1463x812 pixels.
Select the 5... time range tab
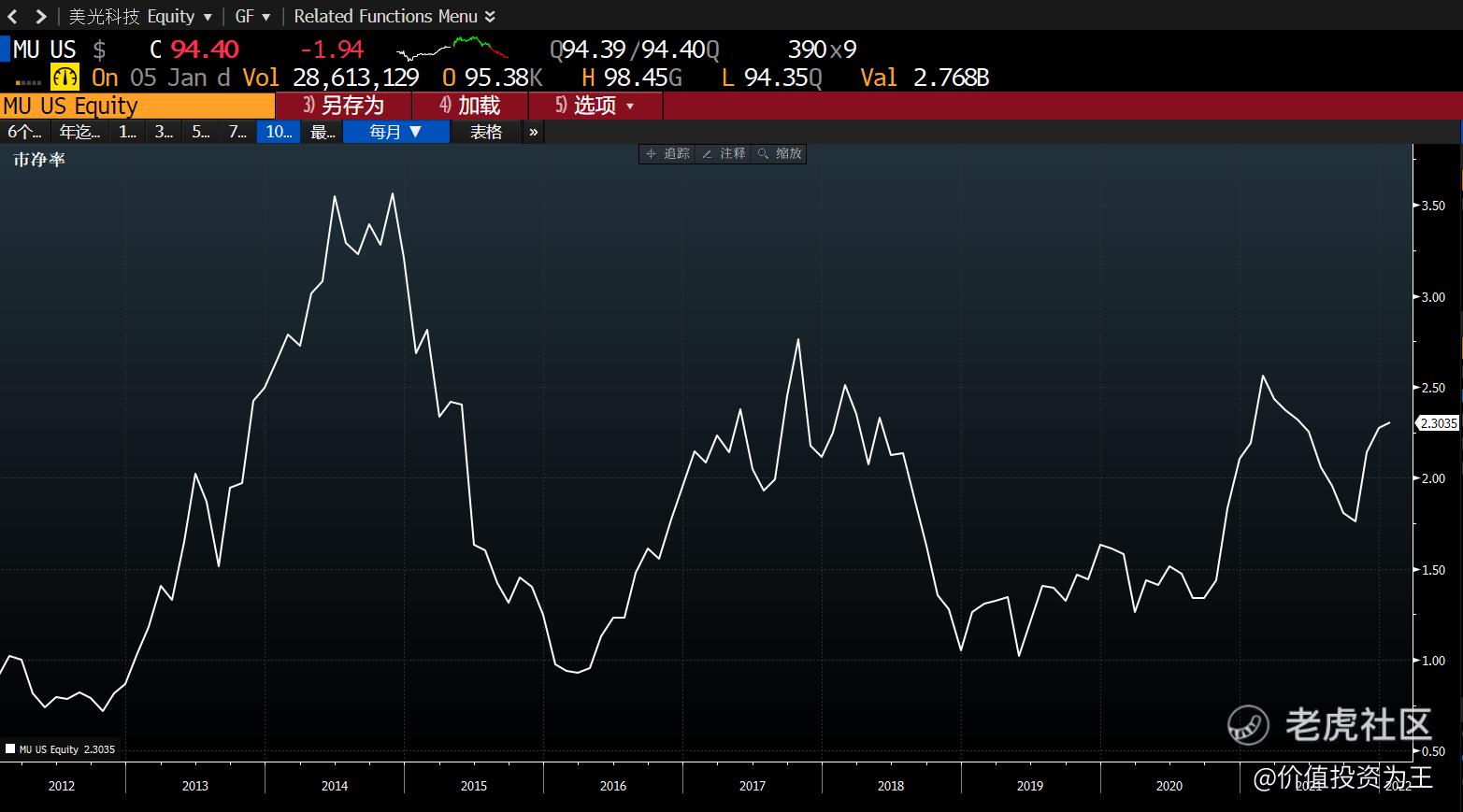201,132
